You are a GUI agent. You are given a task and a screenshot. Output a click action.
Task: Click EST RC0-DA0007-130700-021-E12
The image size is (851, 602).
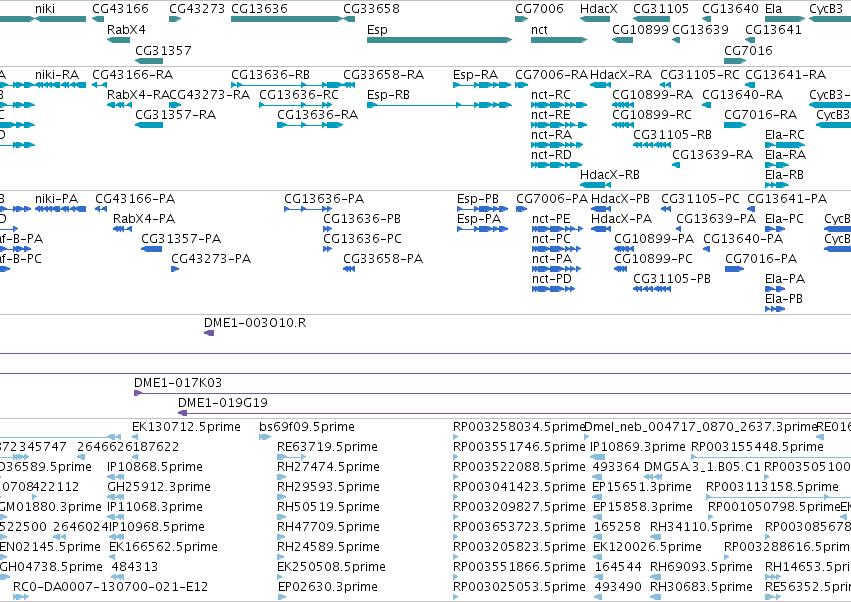click(x=110, y=587)
